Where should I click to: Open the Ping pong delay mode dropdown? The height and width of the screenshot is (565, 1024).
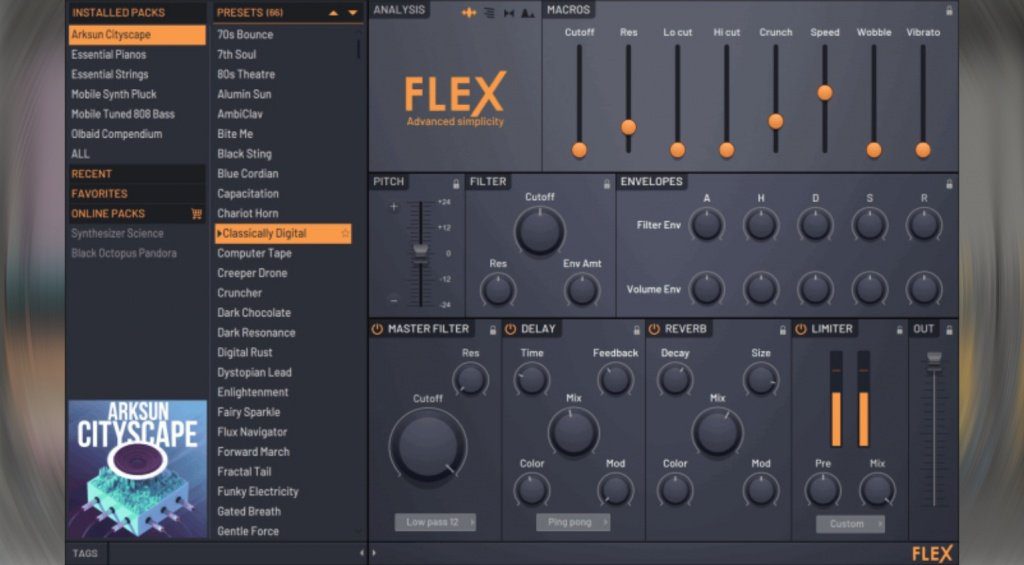tap(573, 522)
